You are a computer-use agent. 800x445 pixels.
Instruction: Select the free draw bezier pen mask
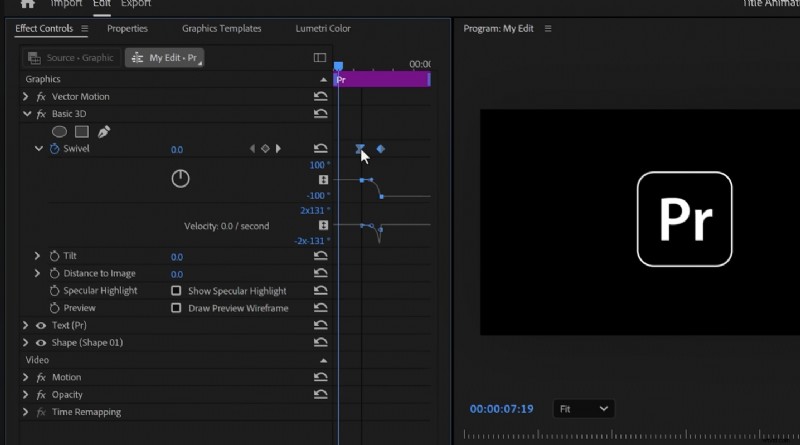[x=104, y=132]
